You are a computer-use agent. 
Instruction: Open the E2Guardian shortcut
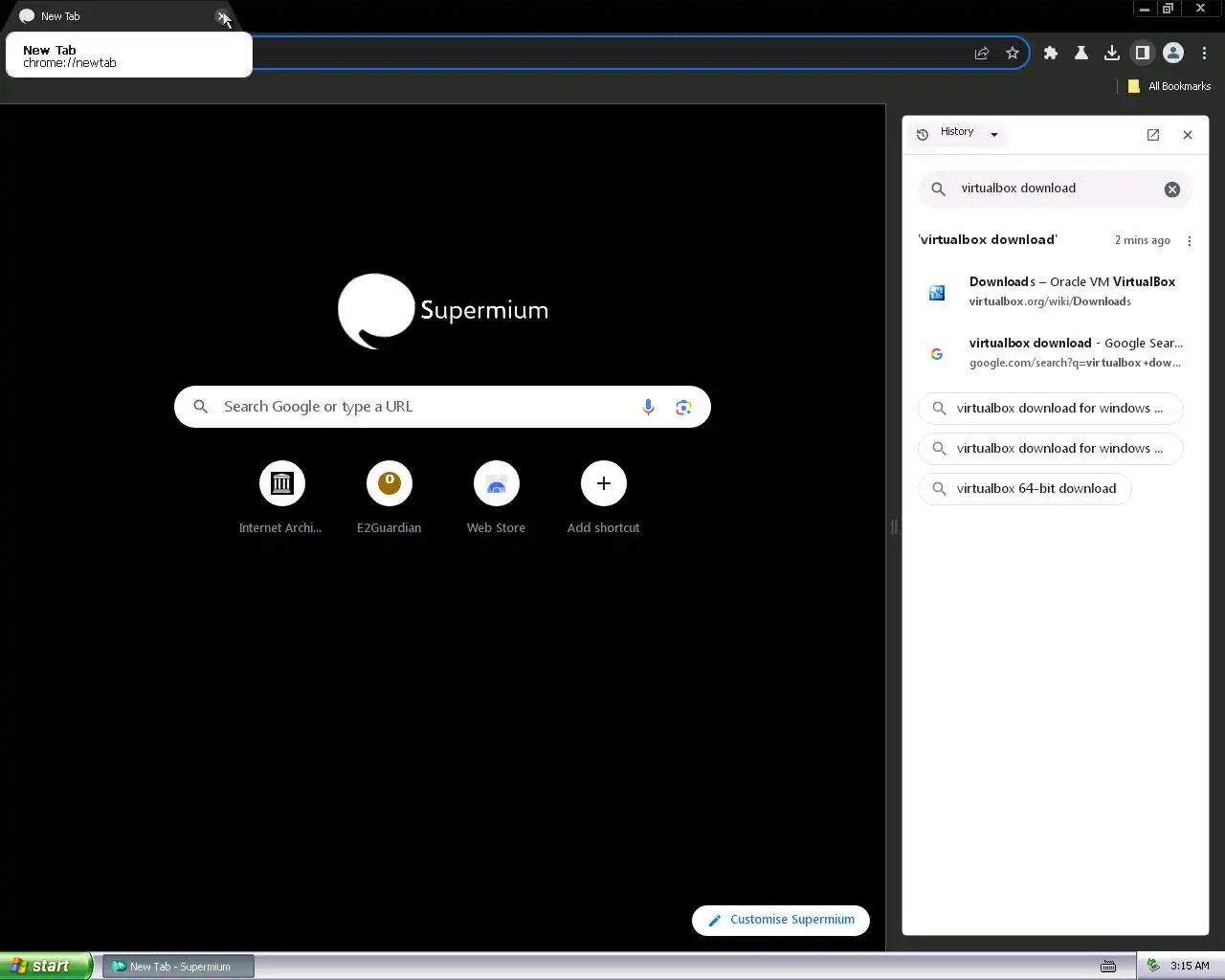point(389,498)
